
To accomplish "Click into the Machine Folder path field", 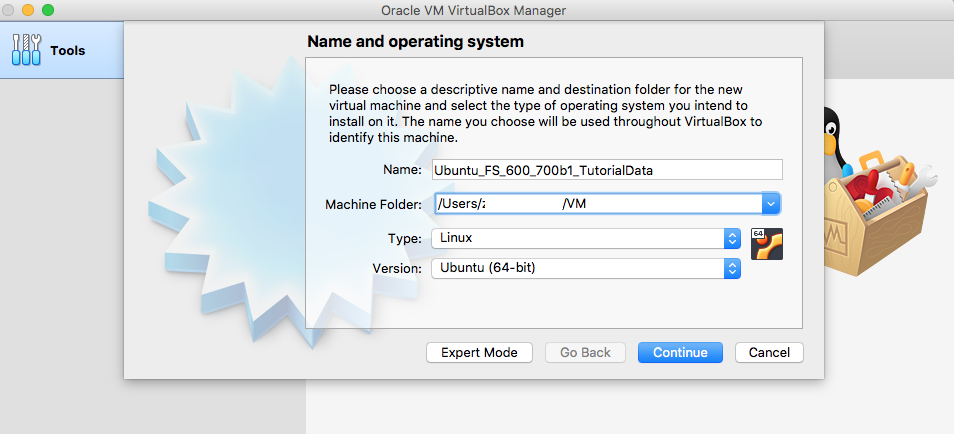I will [596, 204].
